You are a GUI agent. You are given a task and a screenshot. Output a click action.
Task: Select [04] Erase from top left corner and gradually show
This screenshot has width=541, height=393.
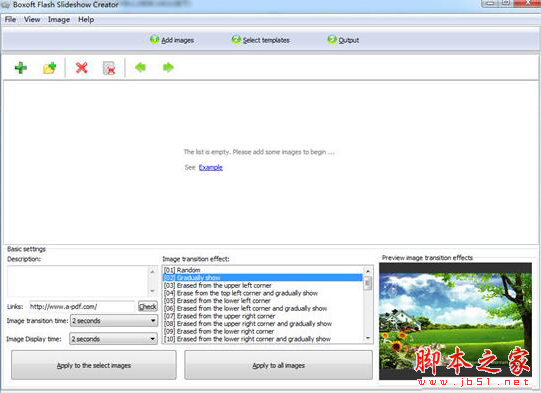tap(263, 293)
